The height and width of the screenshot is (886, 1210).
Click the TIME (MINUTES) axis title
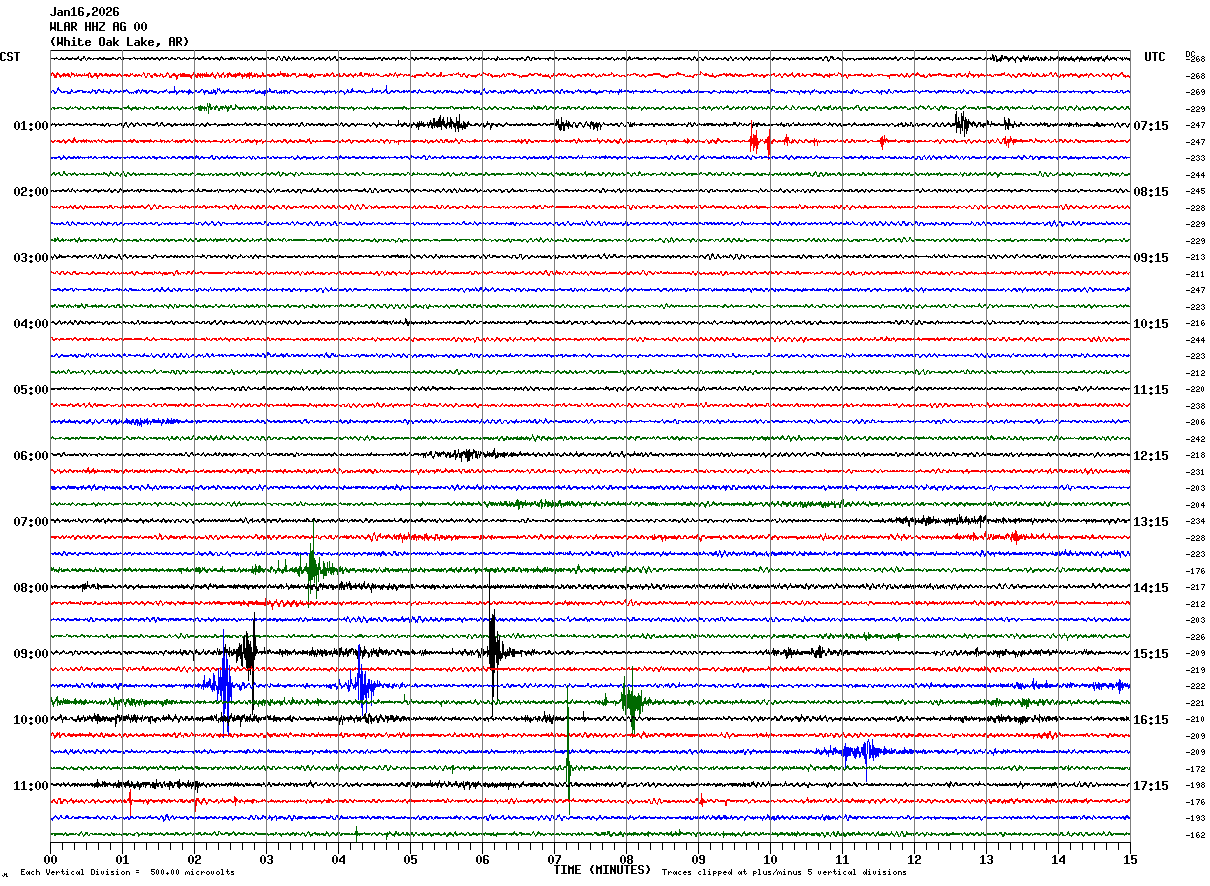click(602, 870)
